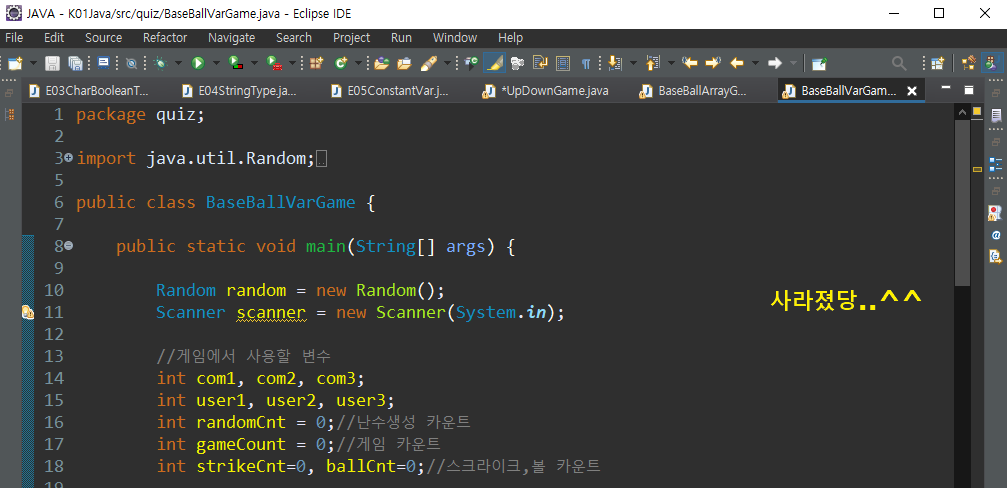Open the Javadoc @ view icon

click(995, 235)
